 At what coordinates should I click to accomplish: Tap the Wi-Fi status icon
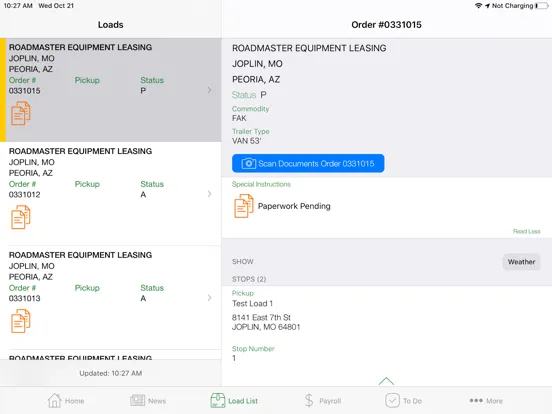(x=478, y=6)
